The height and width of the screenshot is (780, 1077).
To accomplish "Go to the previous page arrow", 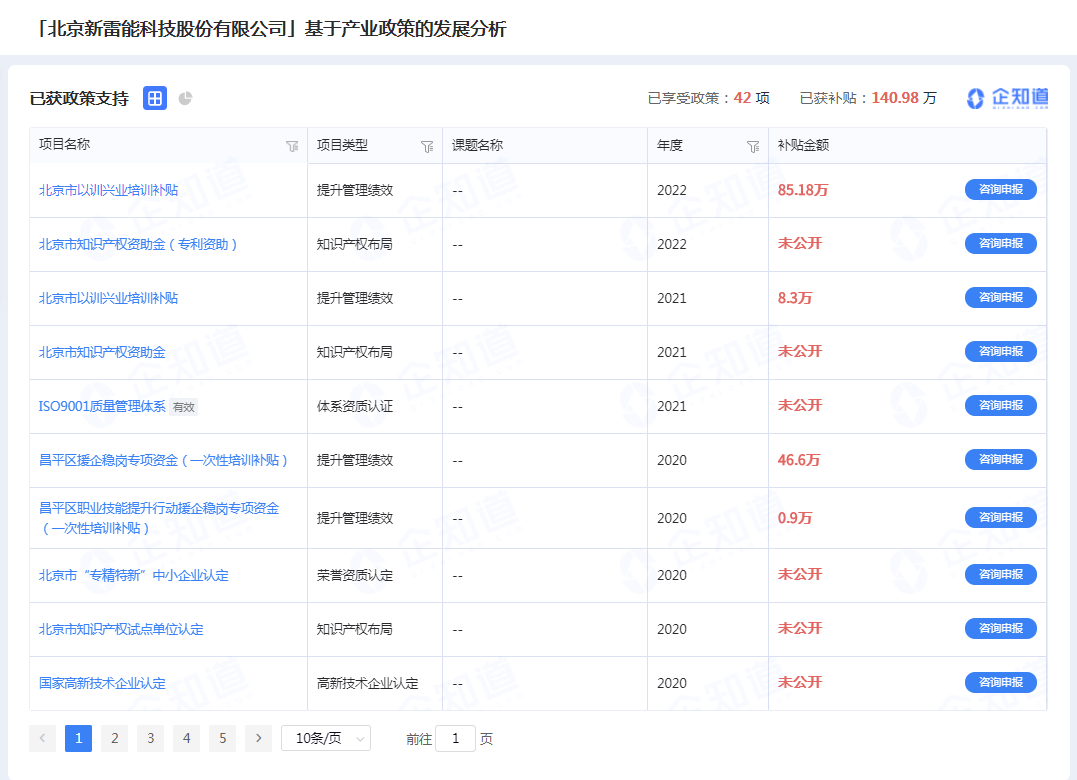I will pos(43,738).
